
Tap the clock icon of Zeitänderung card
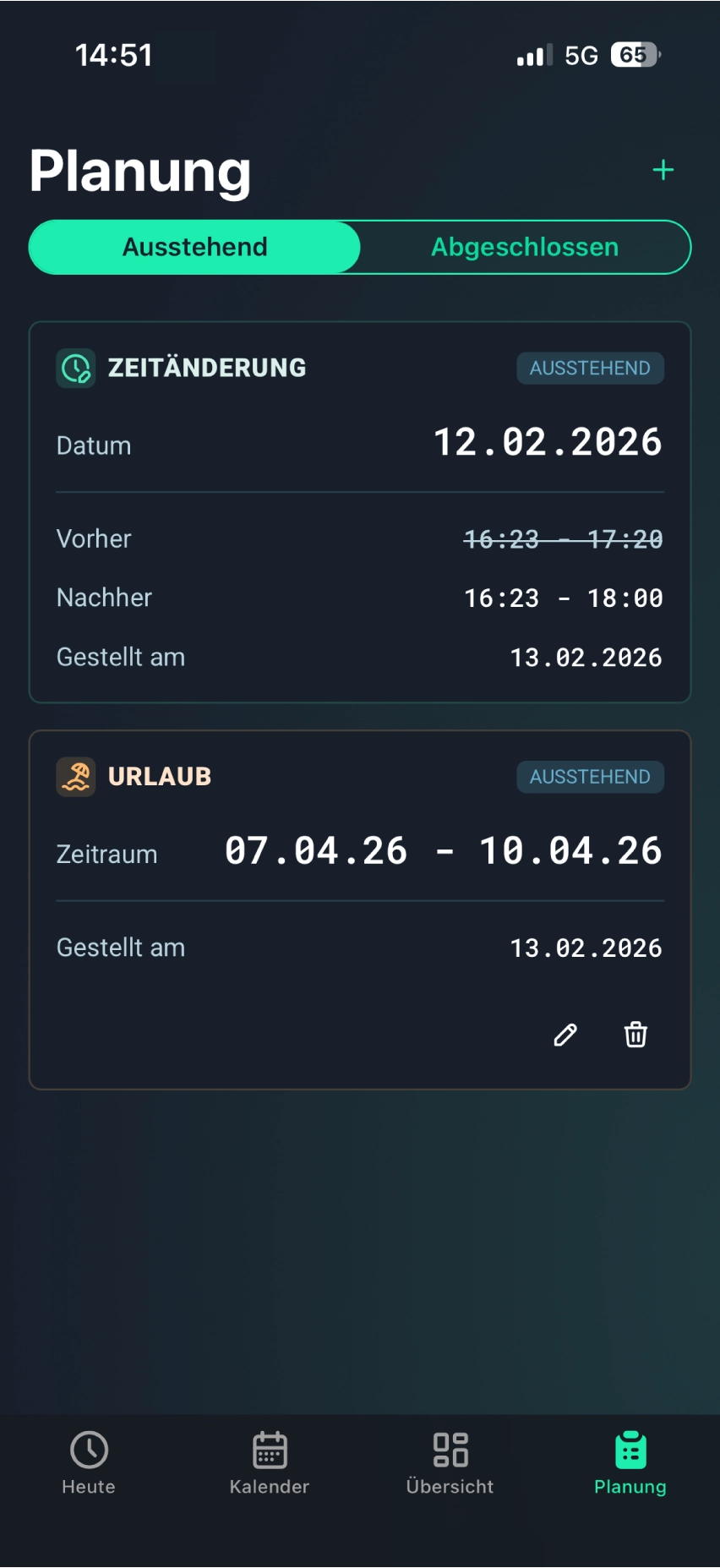76,369
